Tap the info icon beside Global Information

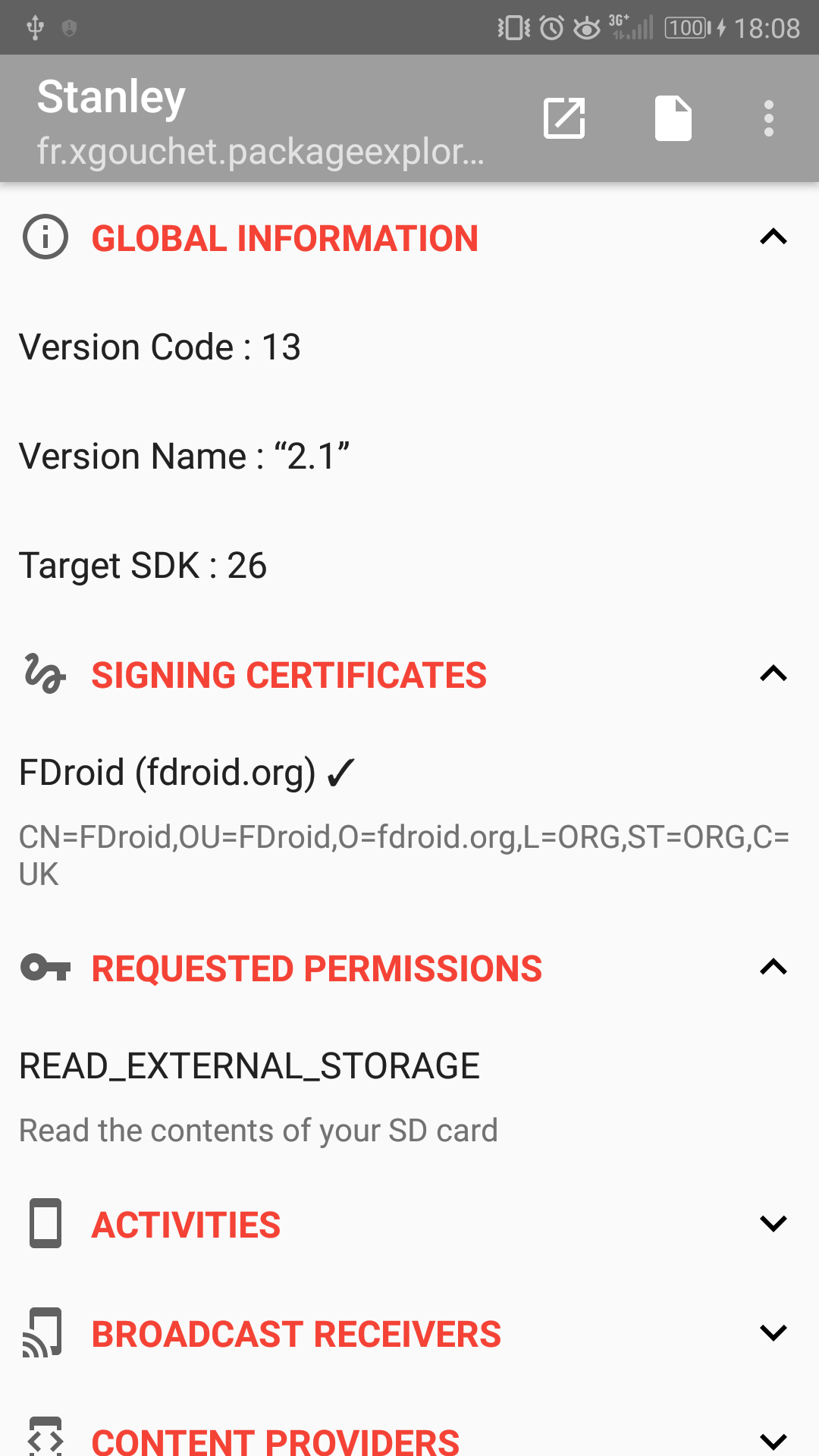45,237
